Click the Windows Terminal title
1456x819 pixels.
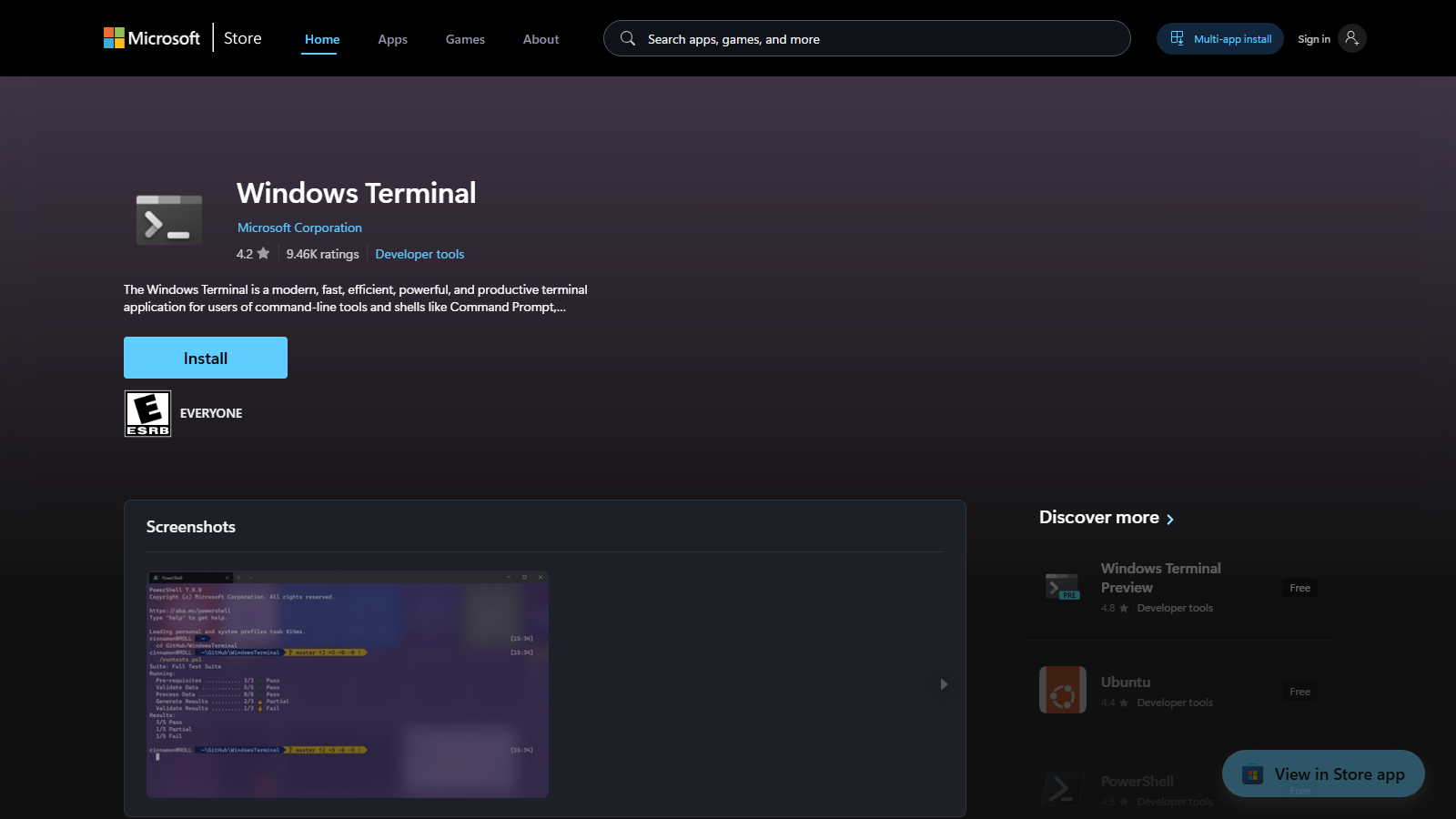[356, 193]
